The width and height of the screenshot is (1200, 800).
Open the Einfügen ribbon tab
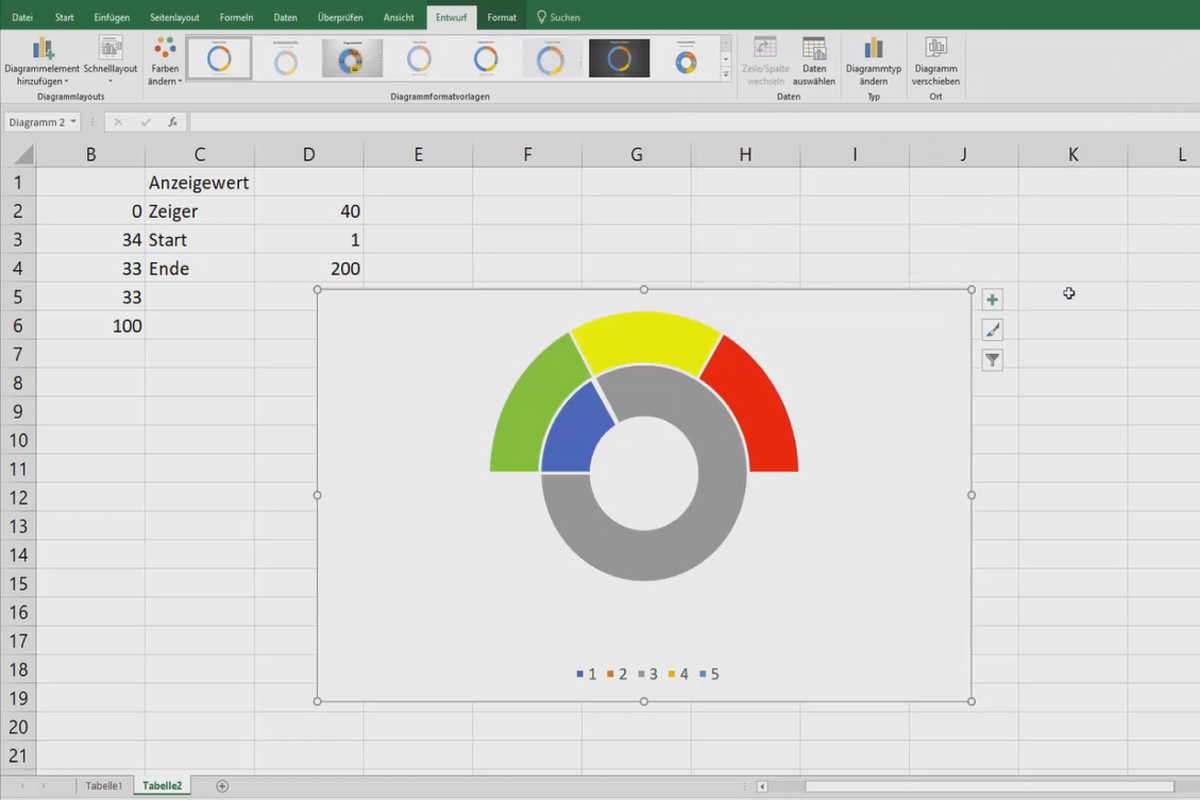[x=111, y=16]
